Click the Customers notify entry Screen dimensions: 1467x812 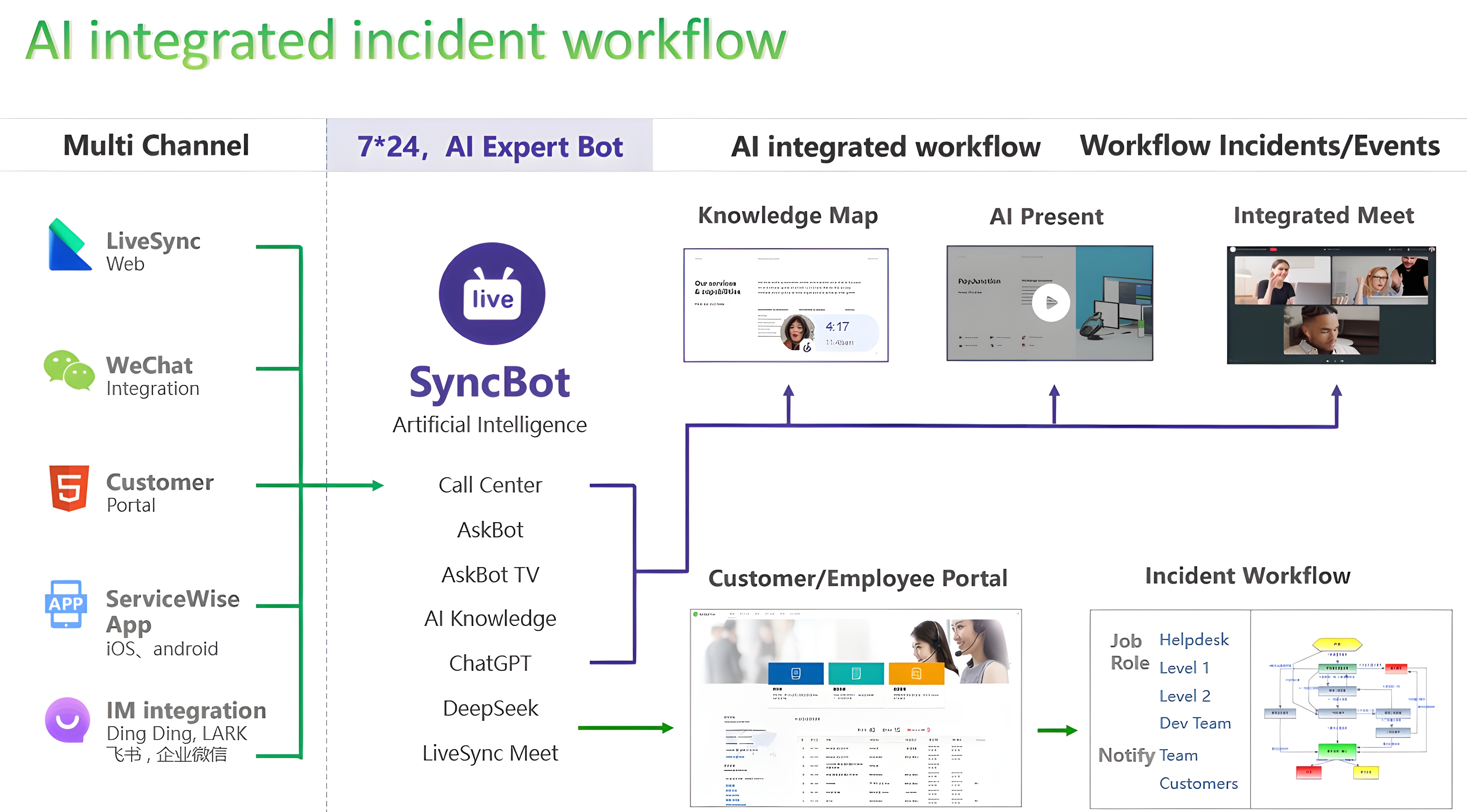click(1198, 783)
